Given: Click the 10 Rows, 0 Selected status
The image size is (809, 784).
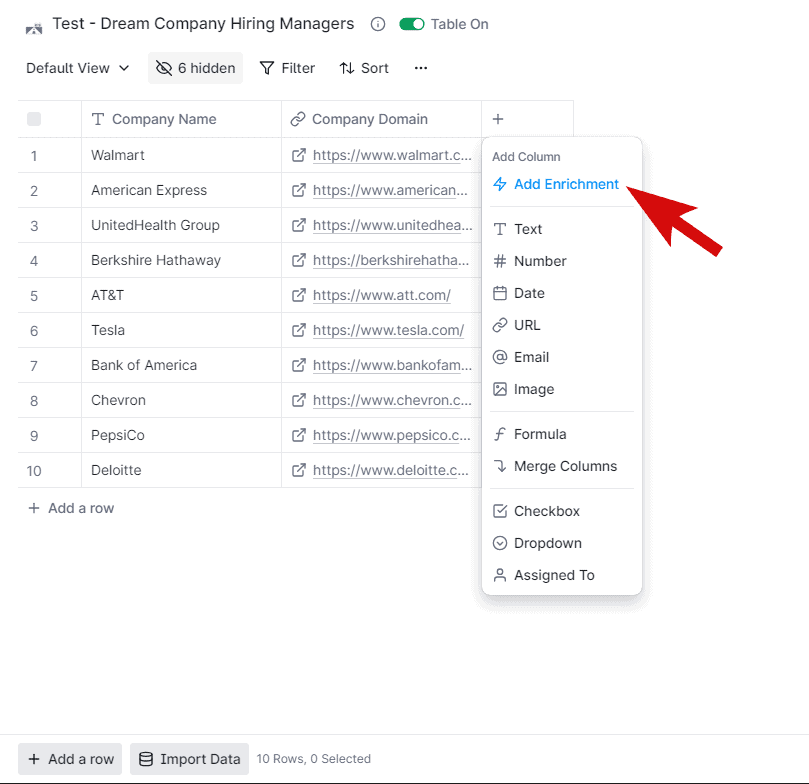Looking at the screenshot, I should pos(314,759).
